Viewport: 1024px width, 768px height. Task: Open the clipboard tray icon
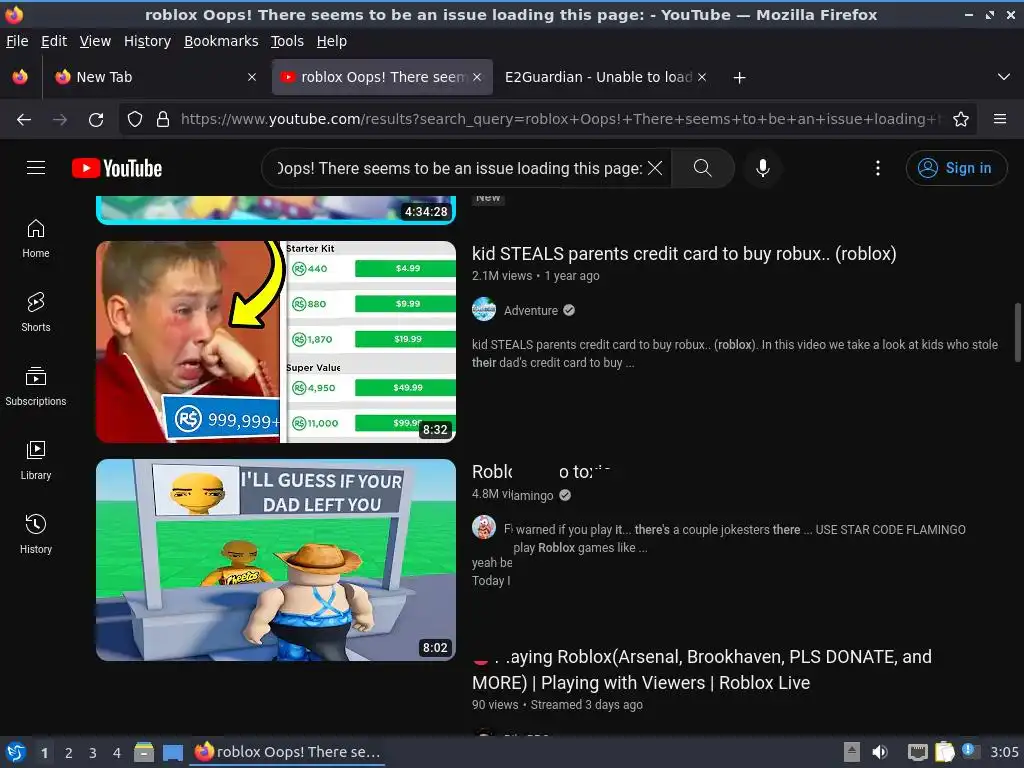(944, 752)
